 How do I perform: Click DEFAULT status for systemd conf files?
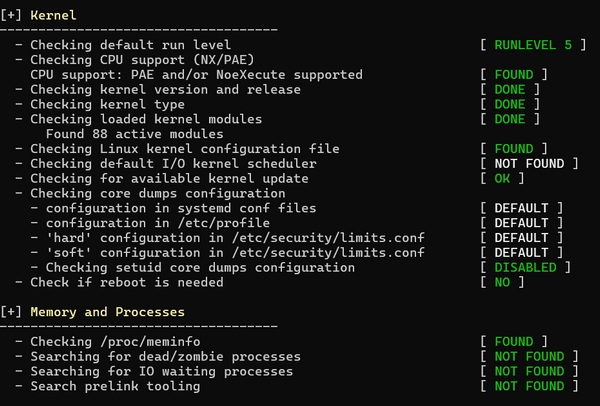click(521, 208)
